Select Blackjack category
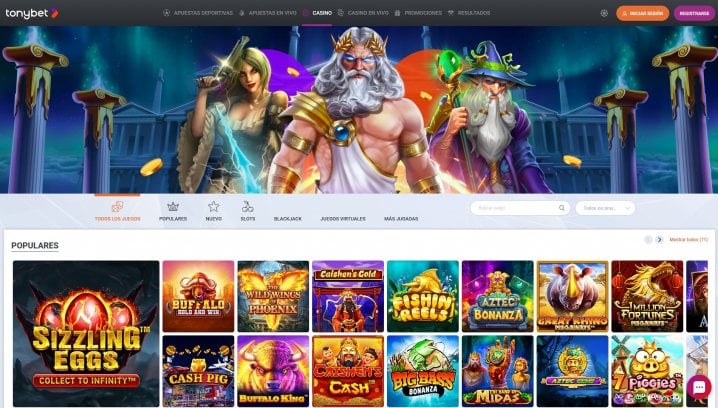Viewport: 718px width, 408px height. (x=288, y=219)
